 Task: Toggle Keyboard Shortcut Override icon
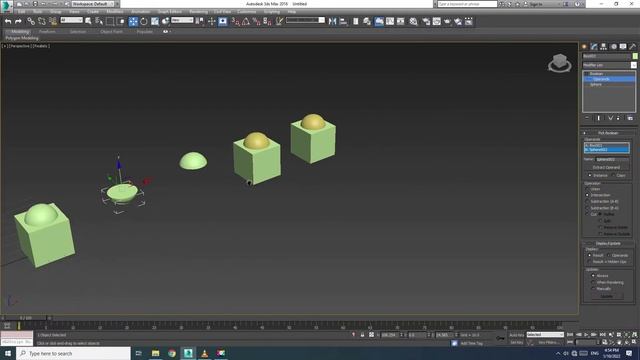pyautogui.click(x=223, y=22)
